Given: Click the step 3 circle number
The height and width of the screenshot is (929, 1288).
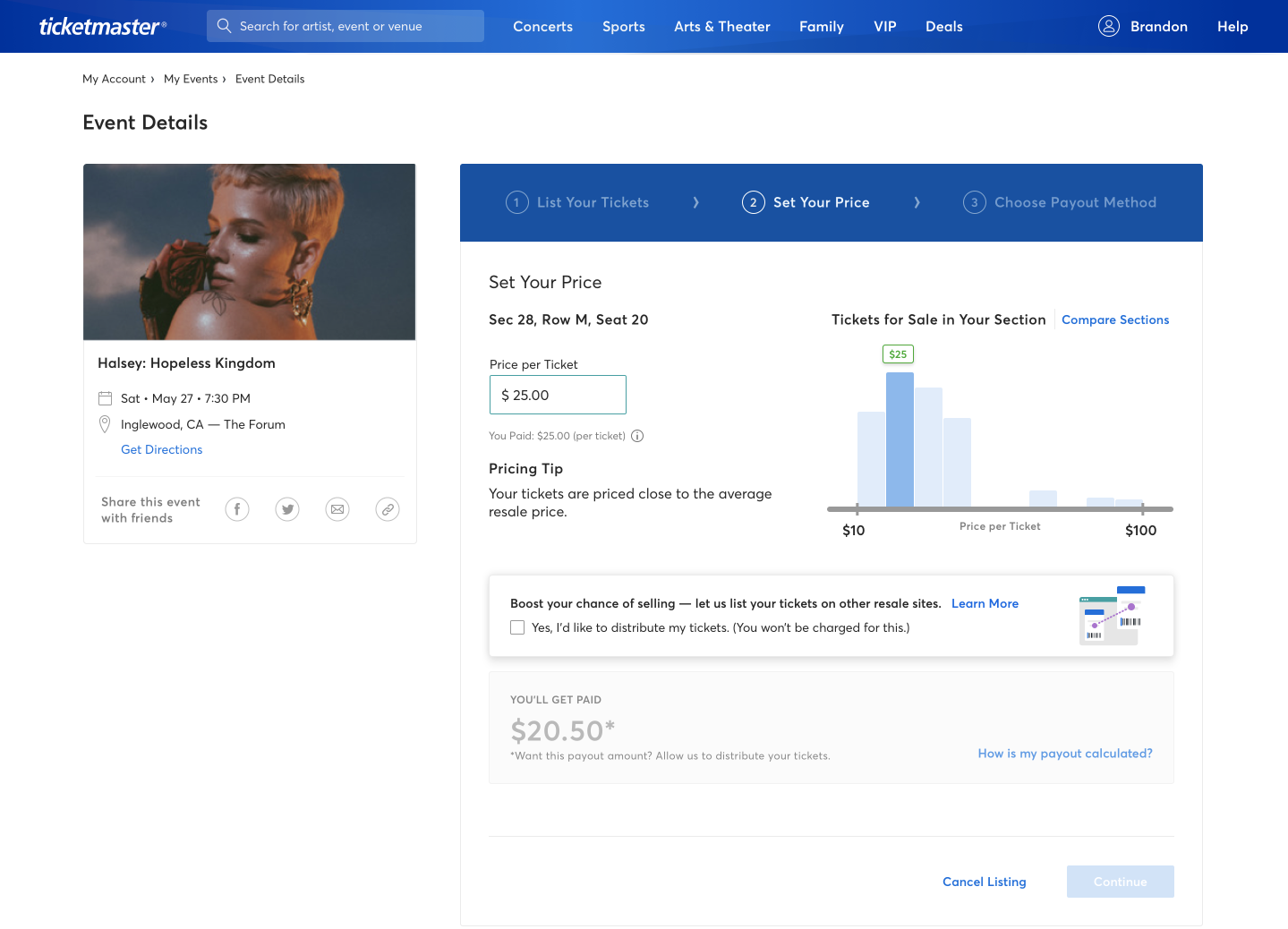Looking at the screenshot, I should 974,202.
